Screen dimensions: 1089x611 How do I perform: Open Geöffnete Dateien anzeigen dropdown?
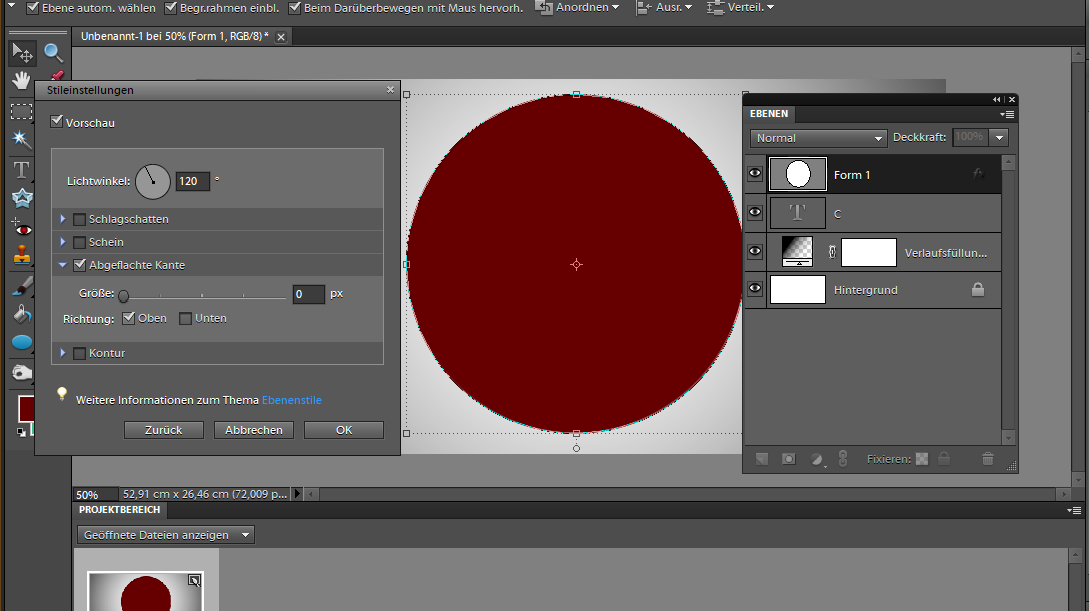165,535
